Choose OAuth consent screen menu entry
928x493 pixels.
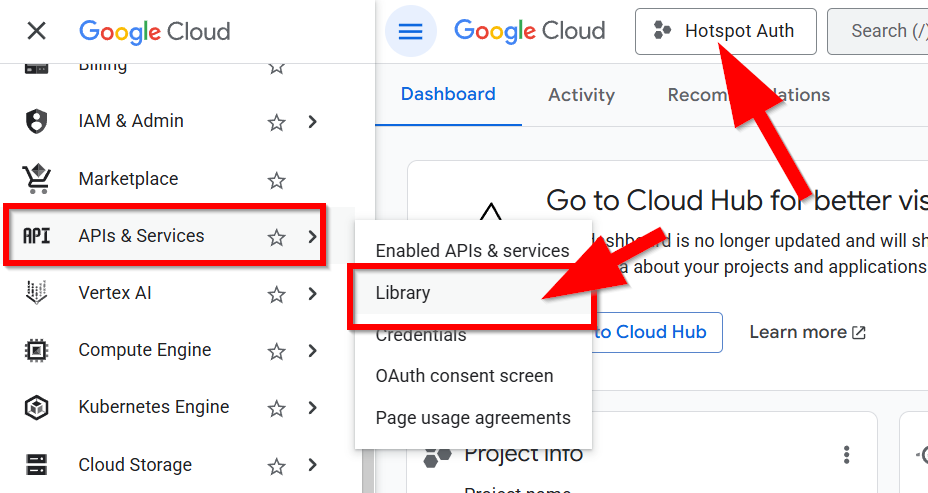coord(464,376)
